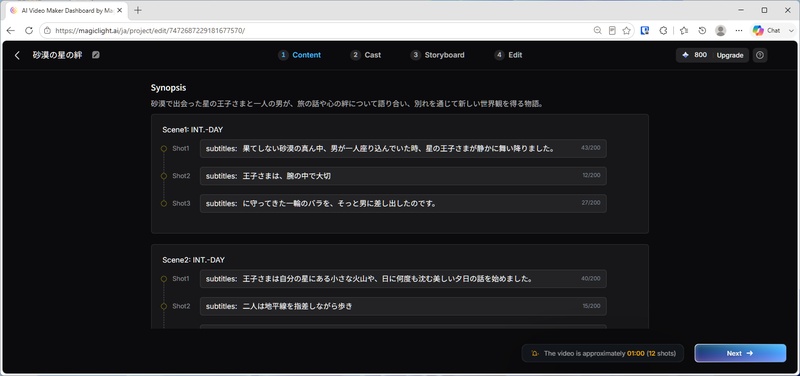Click the synopsis description paragraph

click(x=347, y=104)
